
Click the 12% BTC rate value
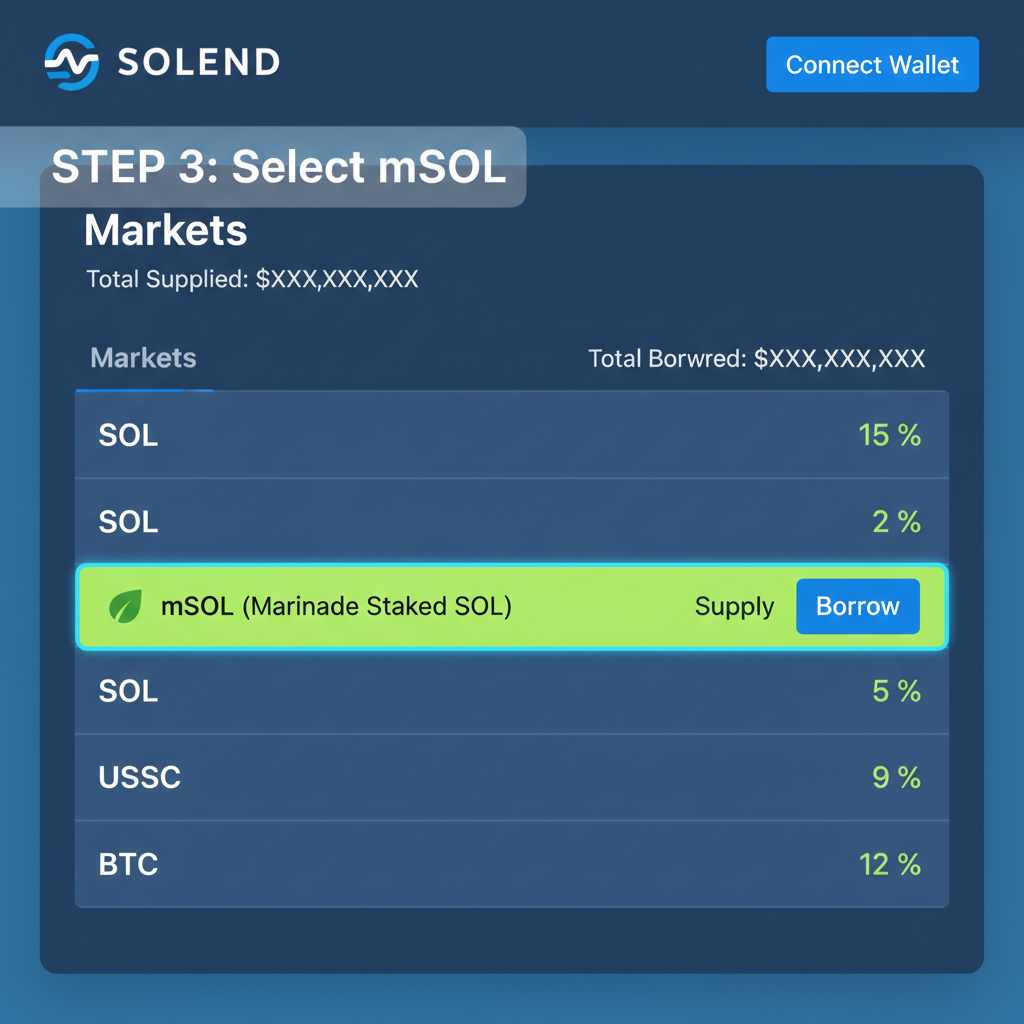coord(890,864)
